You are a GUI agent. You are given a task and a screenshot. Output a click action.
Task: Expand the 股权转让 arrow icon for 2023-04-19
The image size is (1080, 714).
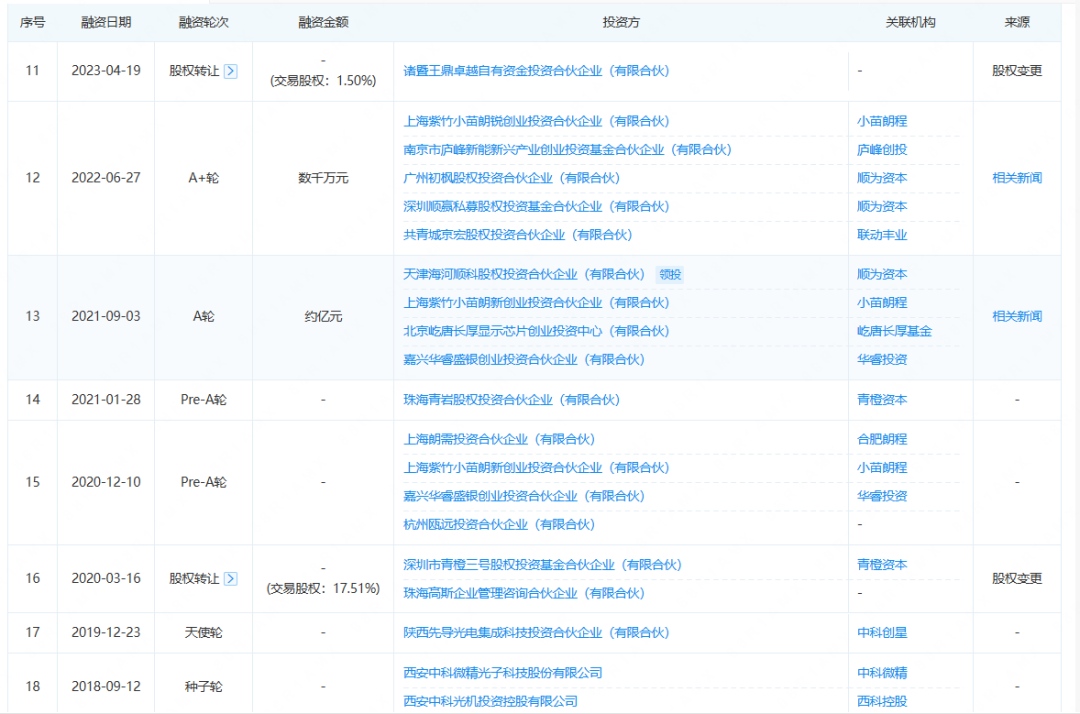[x=231, y=71]
